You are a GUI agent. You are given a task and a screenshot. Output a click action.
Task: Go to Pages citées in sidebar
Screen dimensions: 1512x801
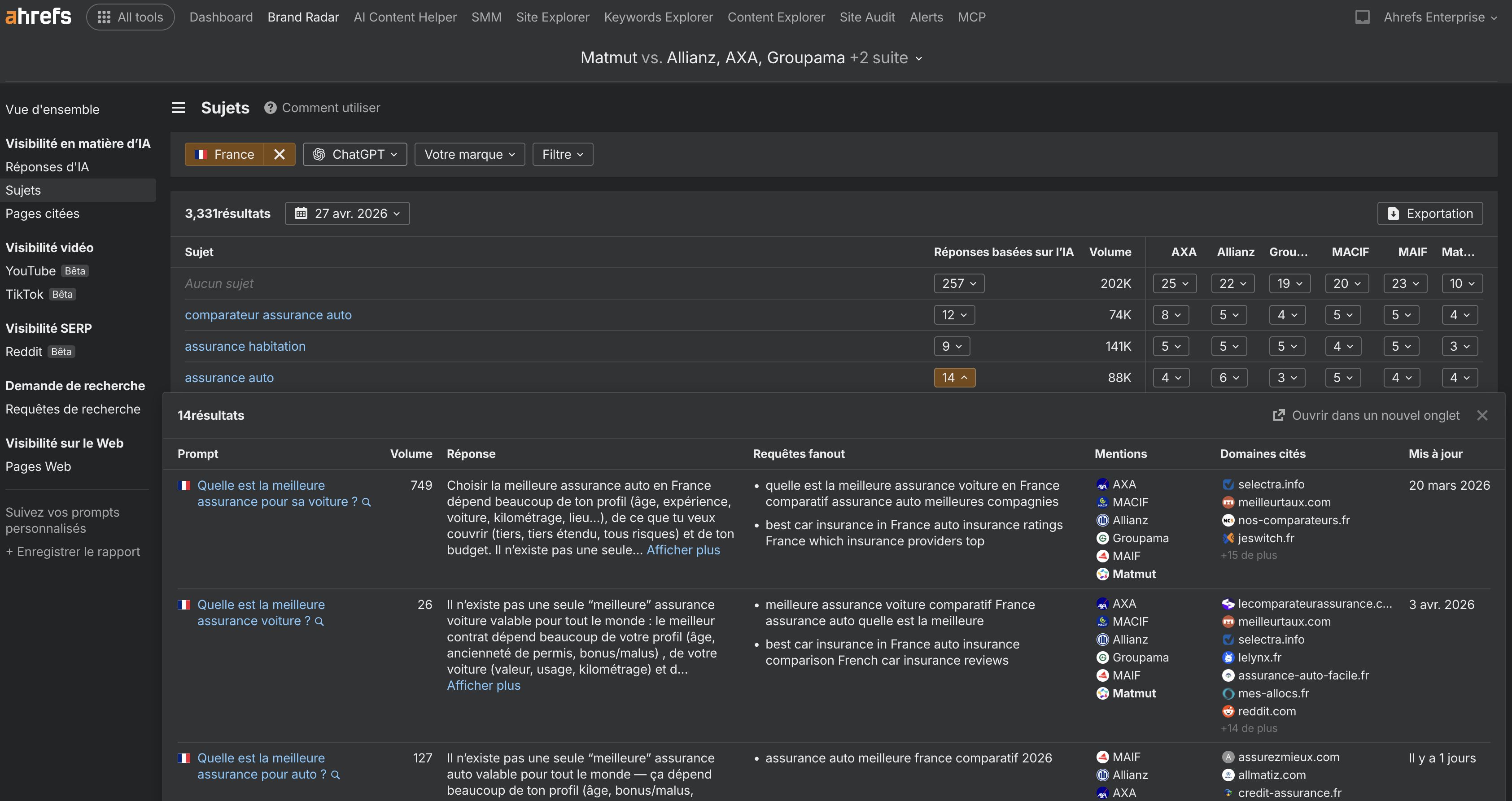[42, 213]
